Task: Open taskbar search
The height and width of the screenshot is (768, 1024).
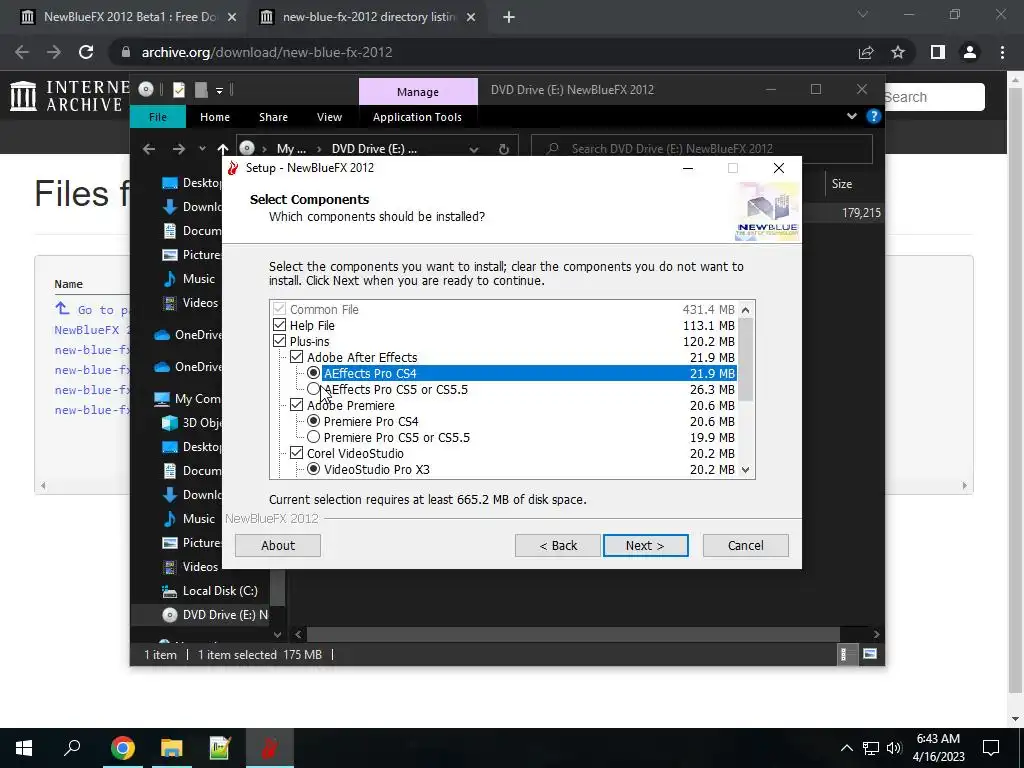Action: click(72, 748)
